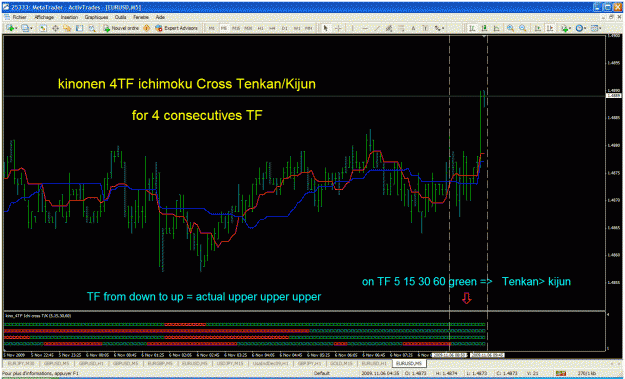Switch to the GOLD,M15 chart tab
Screen dimensions: 625x379
[341, 363]
